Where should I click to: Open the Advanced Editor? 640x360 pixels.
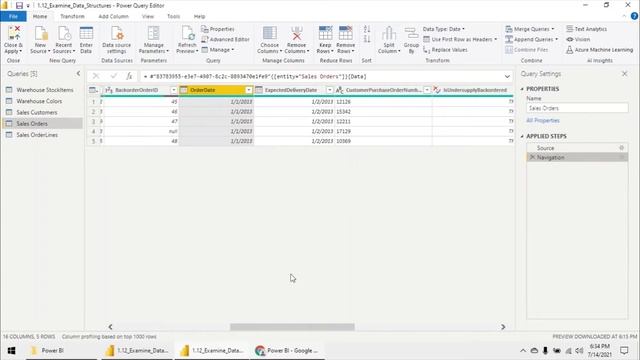click(x=225, y=39)
